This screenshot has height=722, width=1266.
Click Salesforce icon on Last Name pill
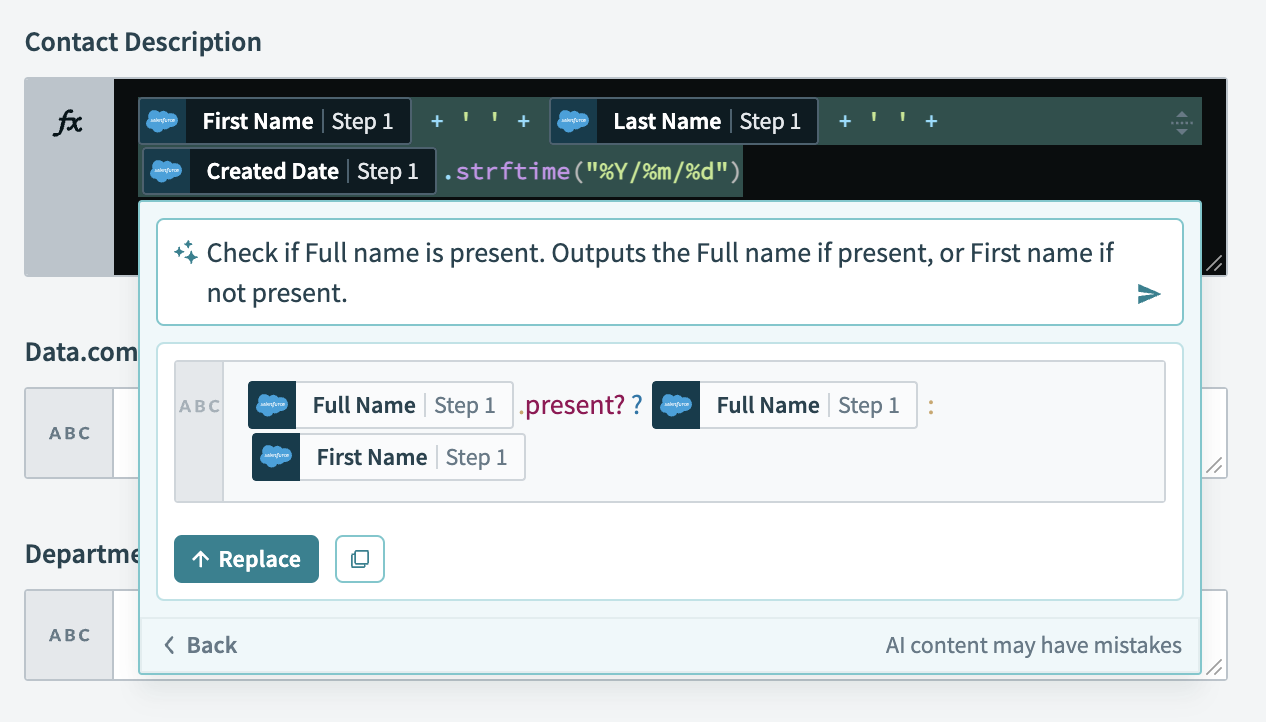[x=573, y=121]
